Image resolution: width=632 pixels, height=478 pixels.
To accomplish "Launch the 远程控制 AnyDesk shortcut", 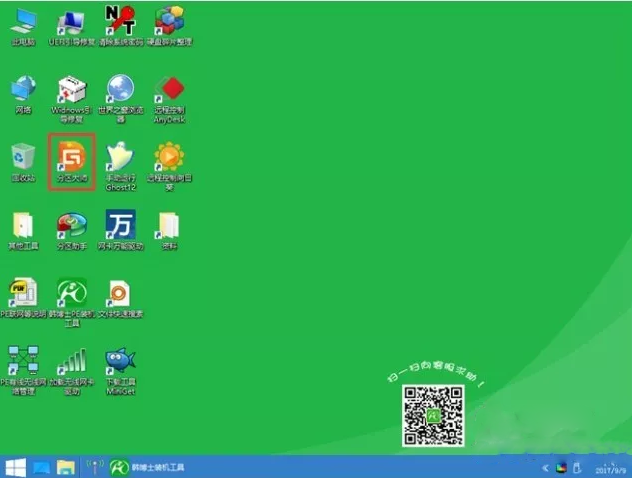I will (x=169, y=90).
